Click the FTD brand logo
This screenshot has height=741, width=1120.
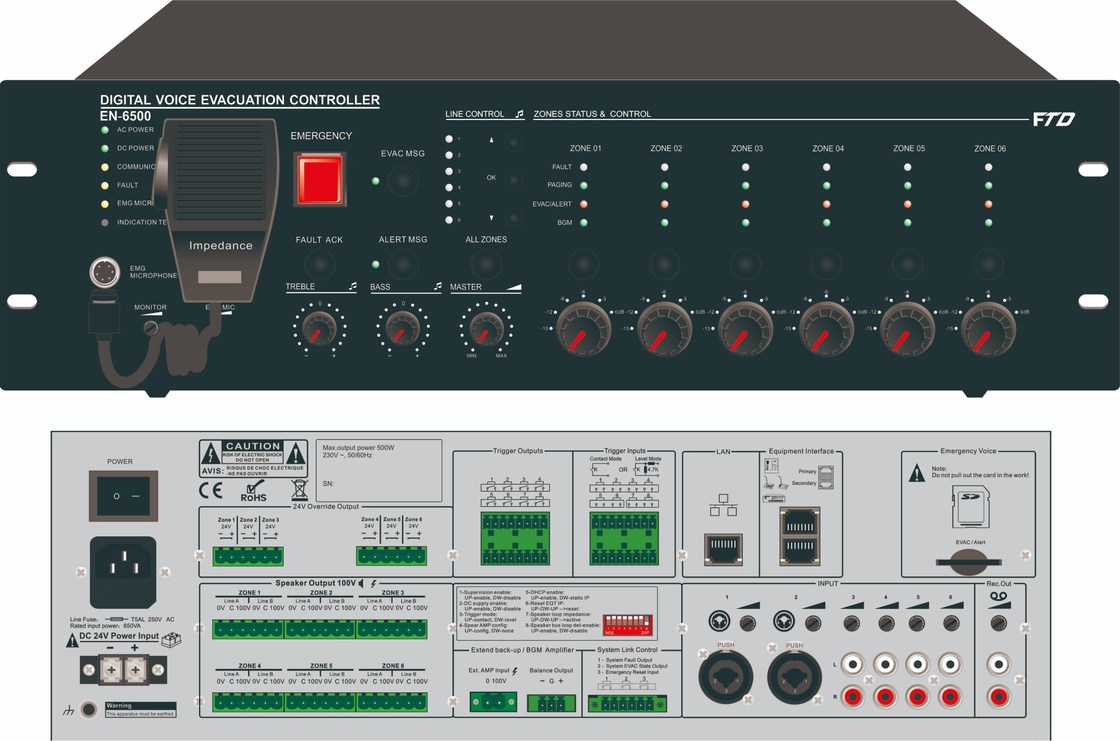tap(1053, 120)
